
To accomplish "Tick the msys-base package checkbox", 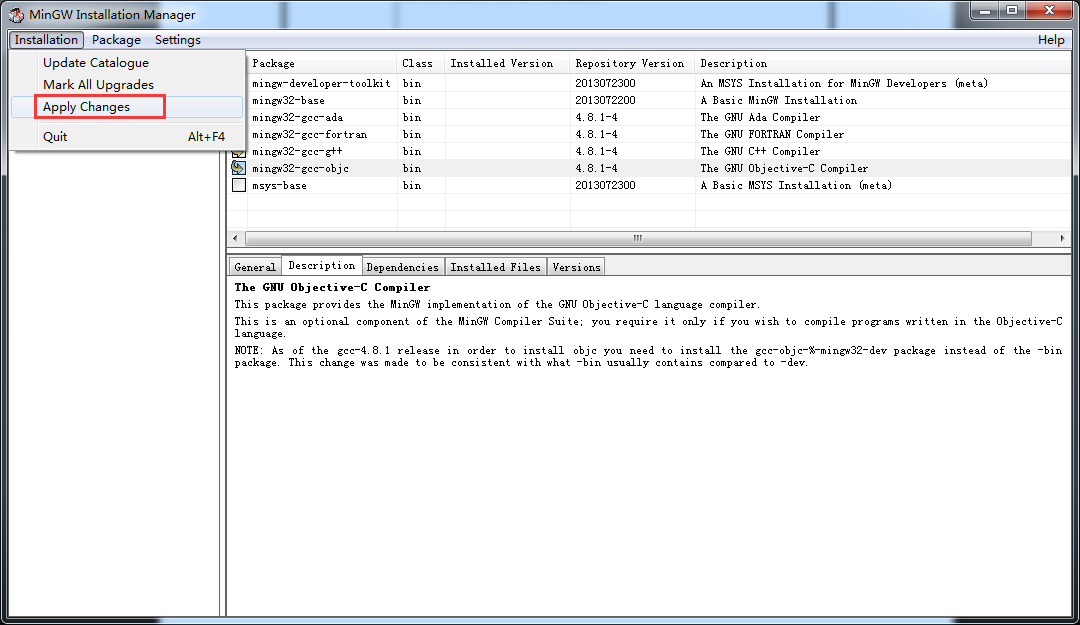I will [x=238, y=185].
